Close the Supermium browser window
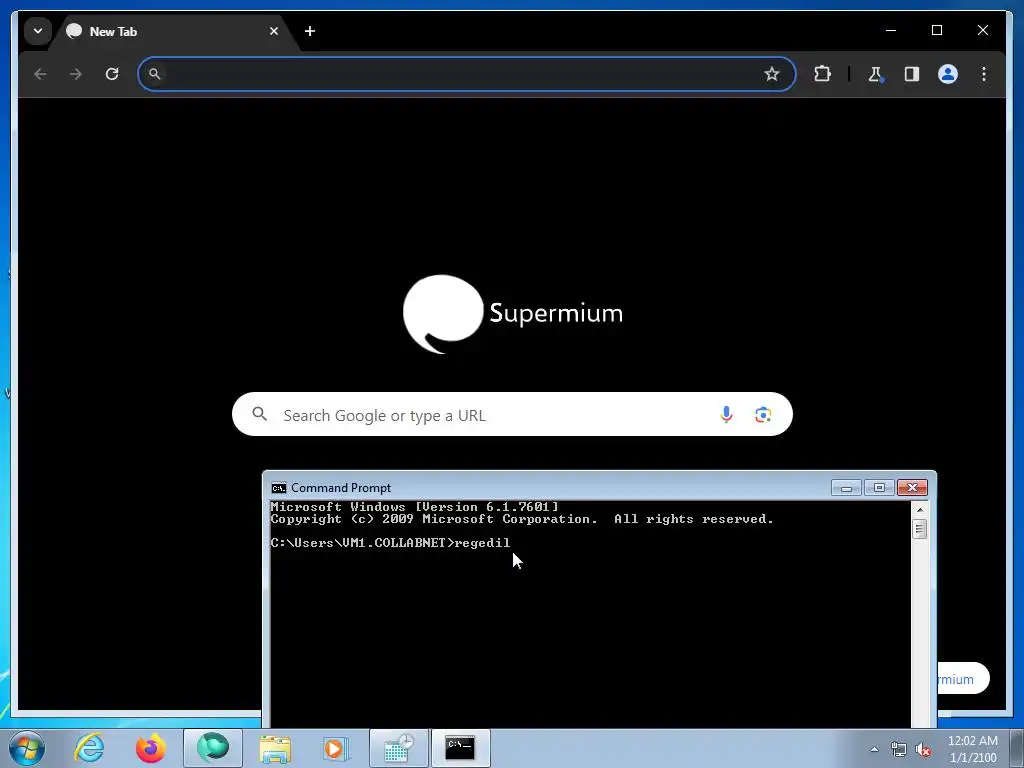This screenshot has height=768, width=1024. (982, 30)
